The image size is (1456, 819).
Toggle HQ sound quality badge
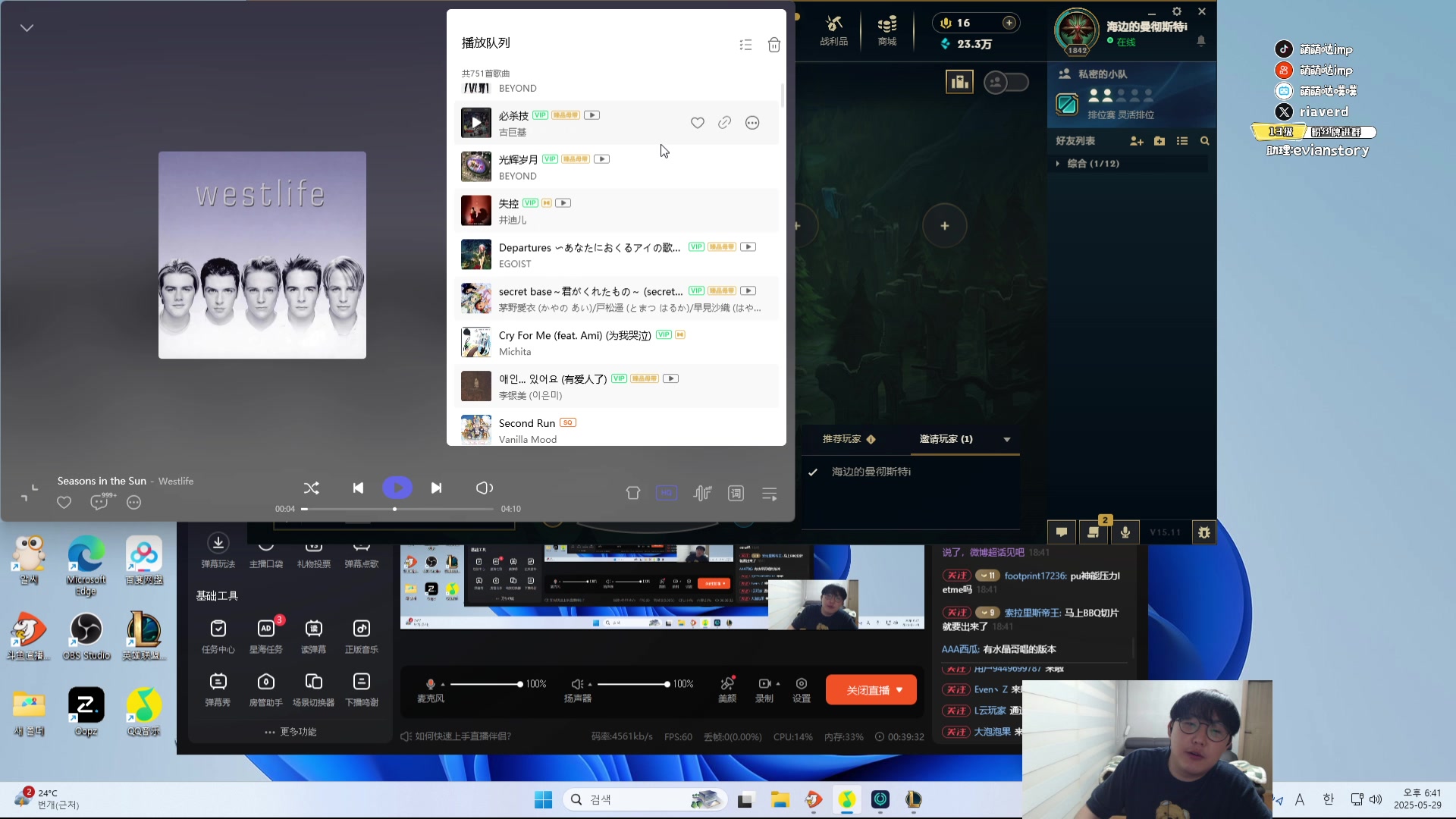667,494
